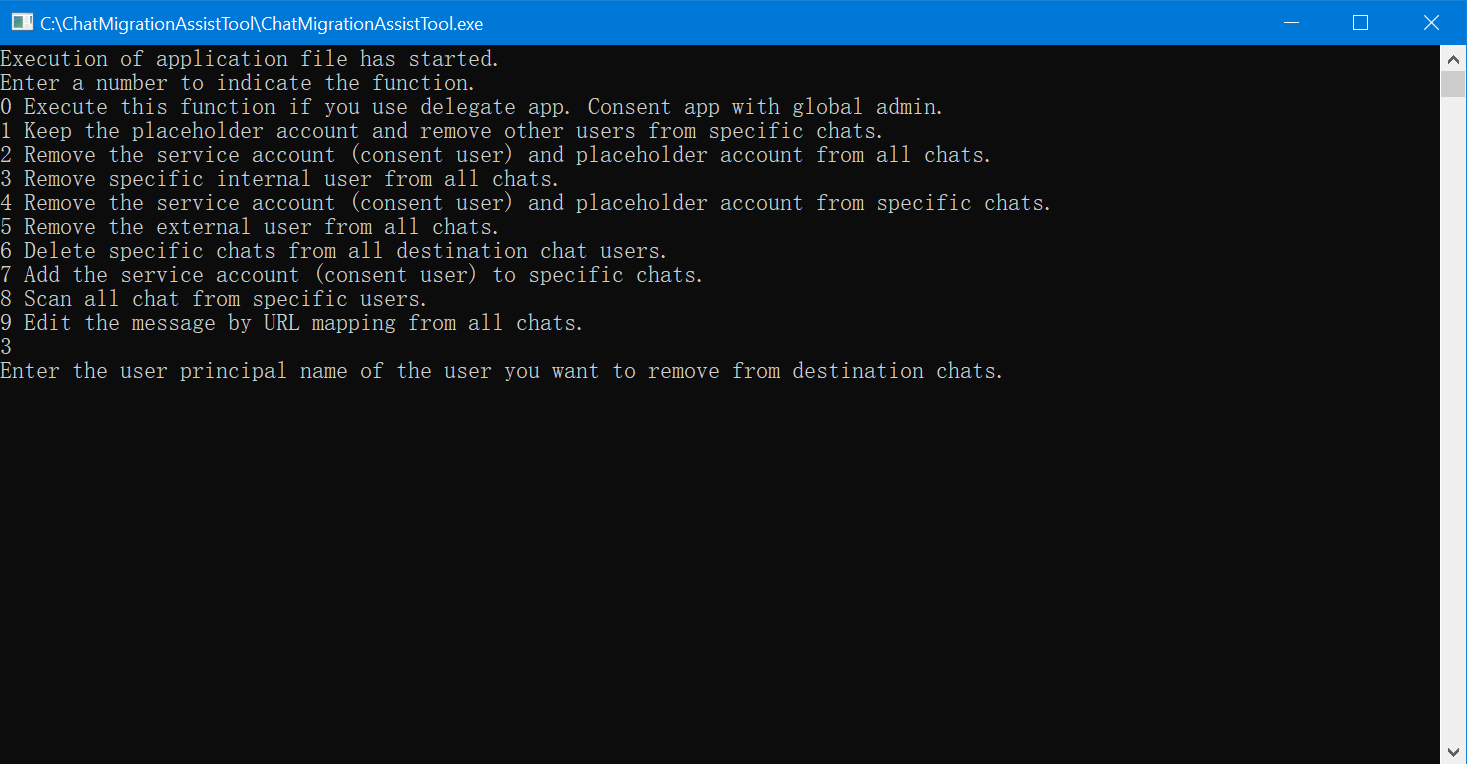Close the ChatMigrationAssistTool console window
The image size is (1467, 764).
(1430, 22)
